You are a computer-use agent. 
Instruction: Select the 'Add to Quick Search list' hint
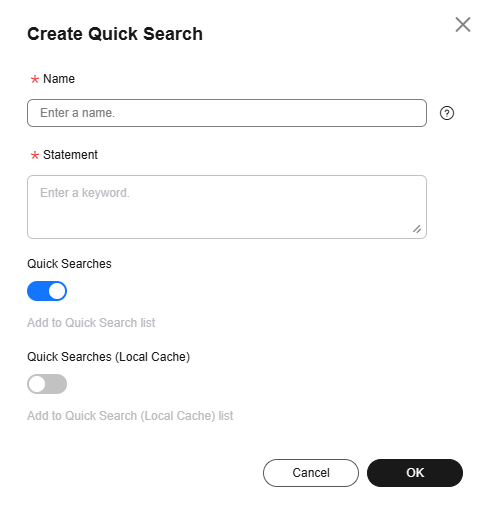[x=91, y=323]
